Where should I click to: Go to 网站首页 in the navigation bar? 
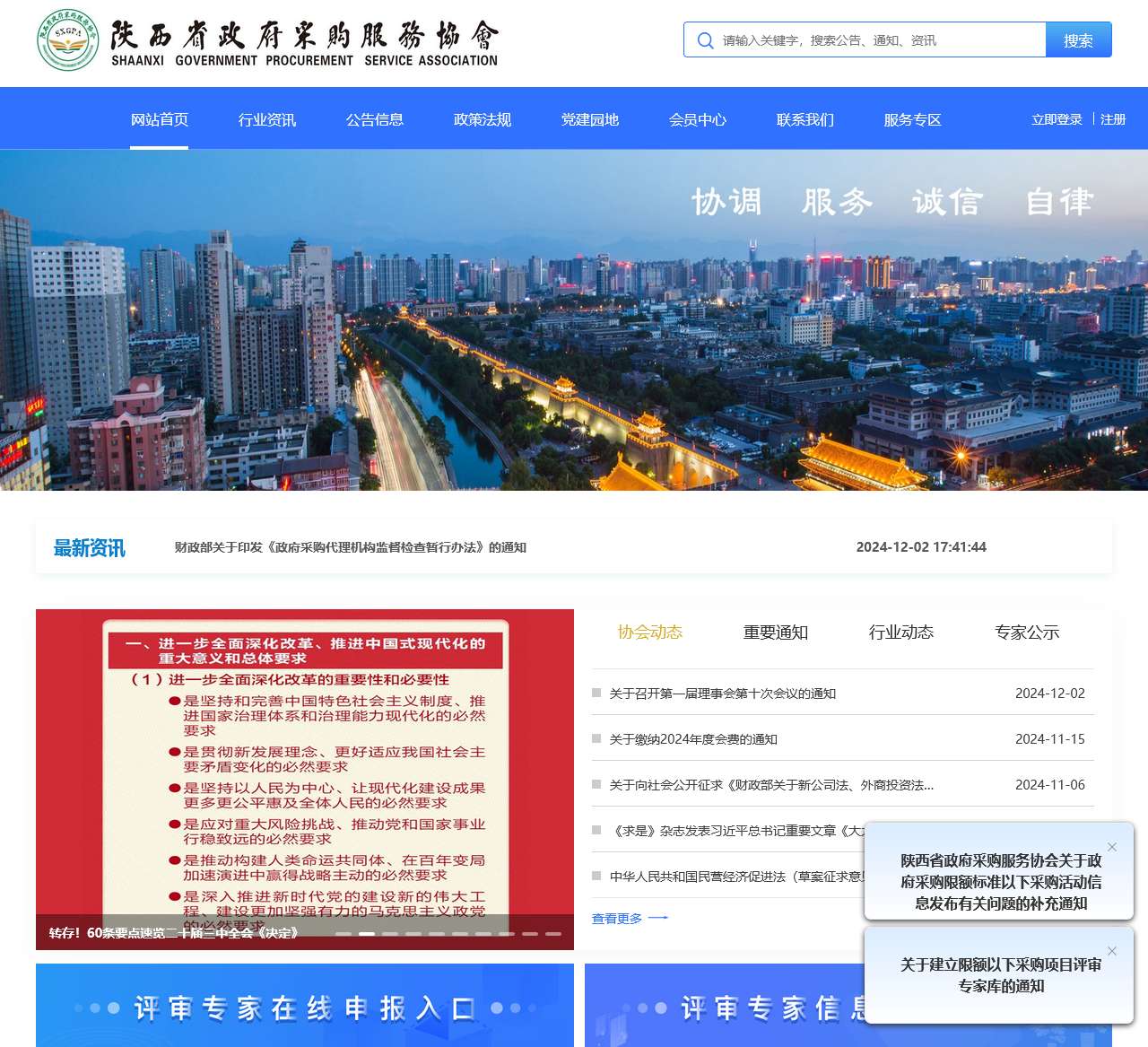(x=160, y=119)
